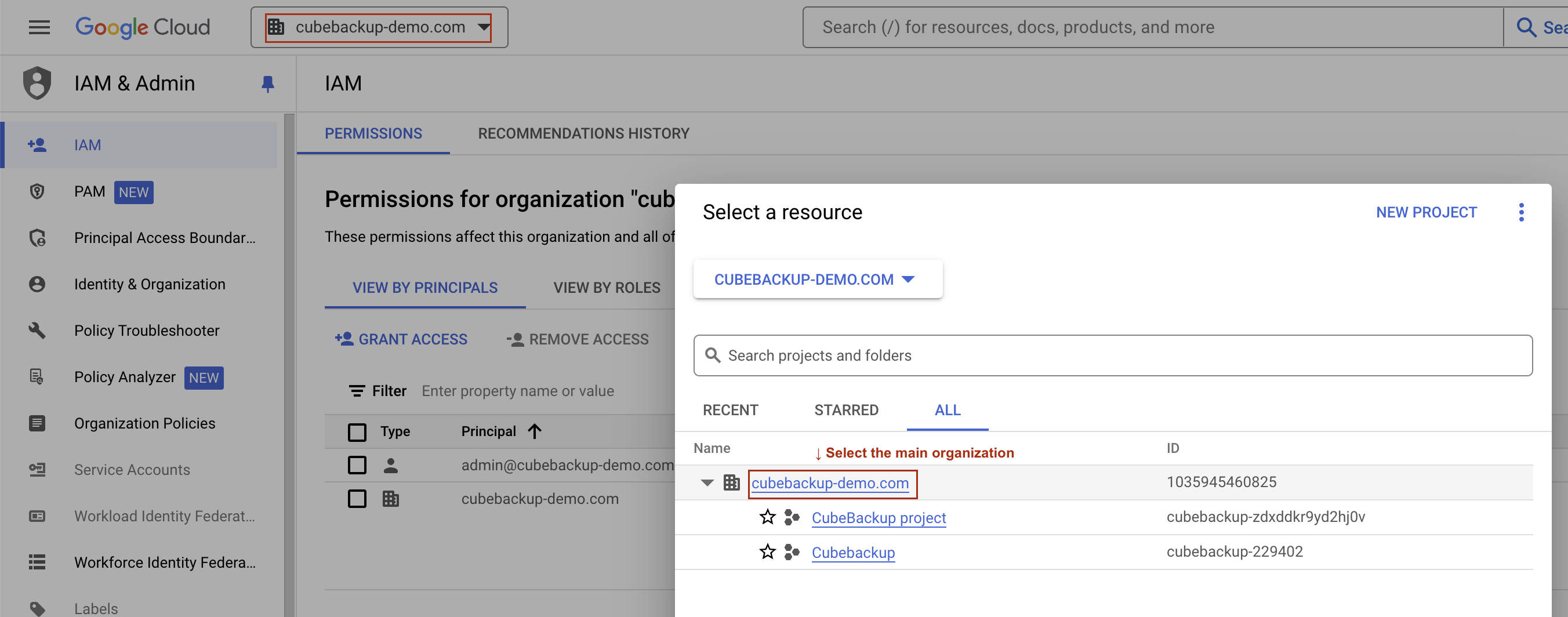The height and width of the screenshot is (617, 1568).
Task: Open the cubebackup-demo.com project picker in header
Action: tap(379, 27)
